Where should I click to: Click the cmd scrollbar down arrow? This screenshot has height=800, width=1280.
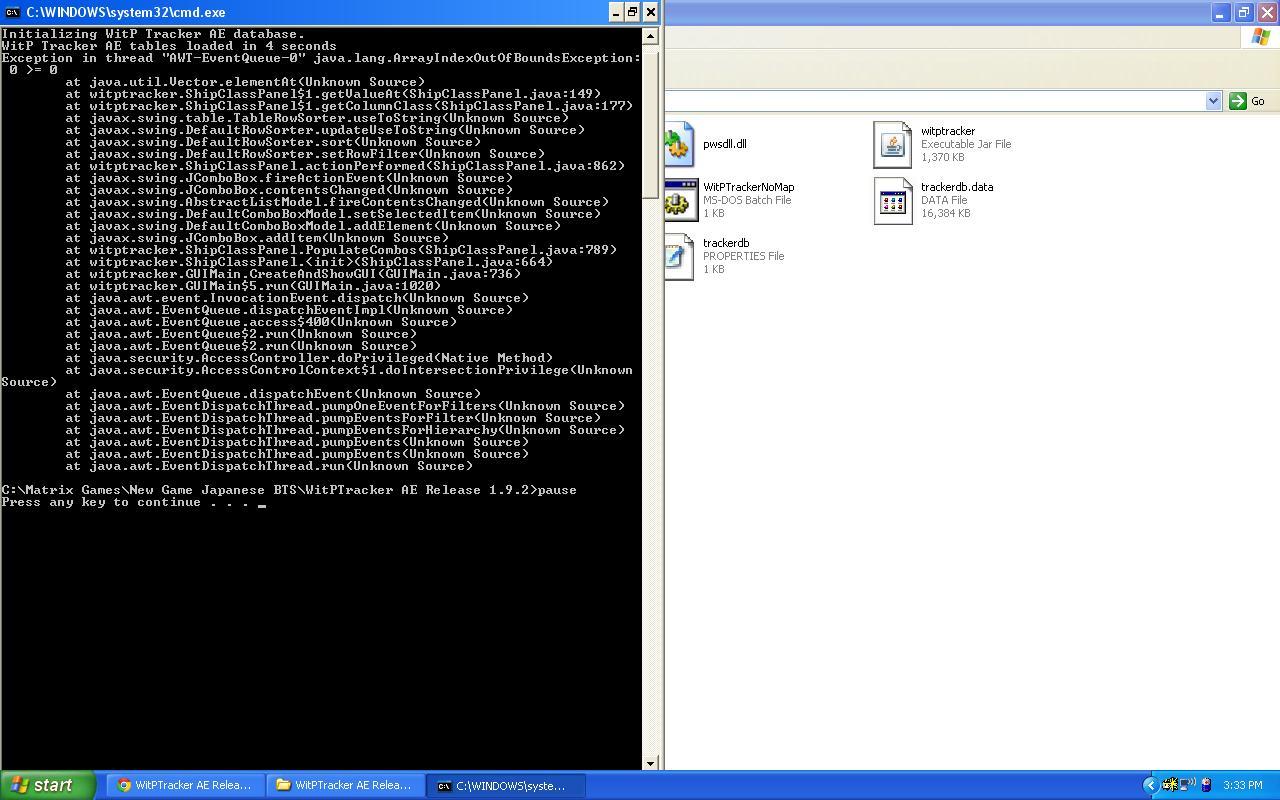[x=650, y=763]
